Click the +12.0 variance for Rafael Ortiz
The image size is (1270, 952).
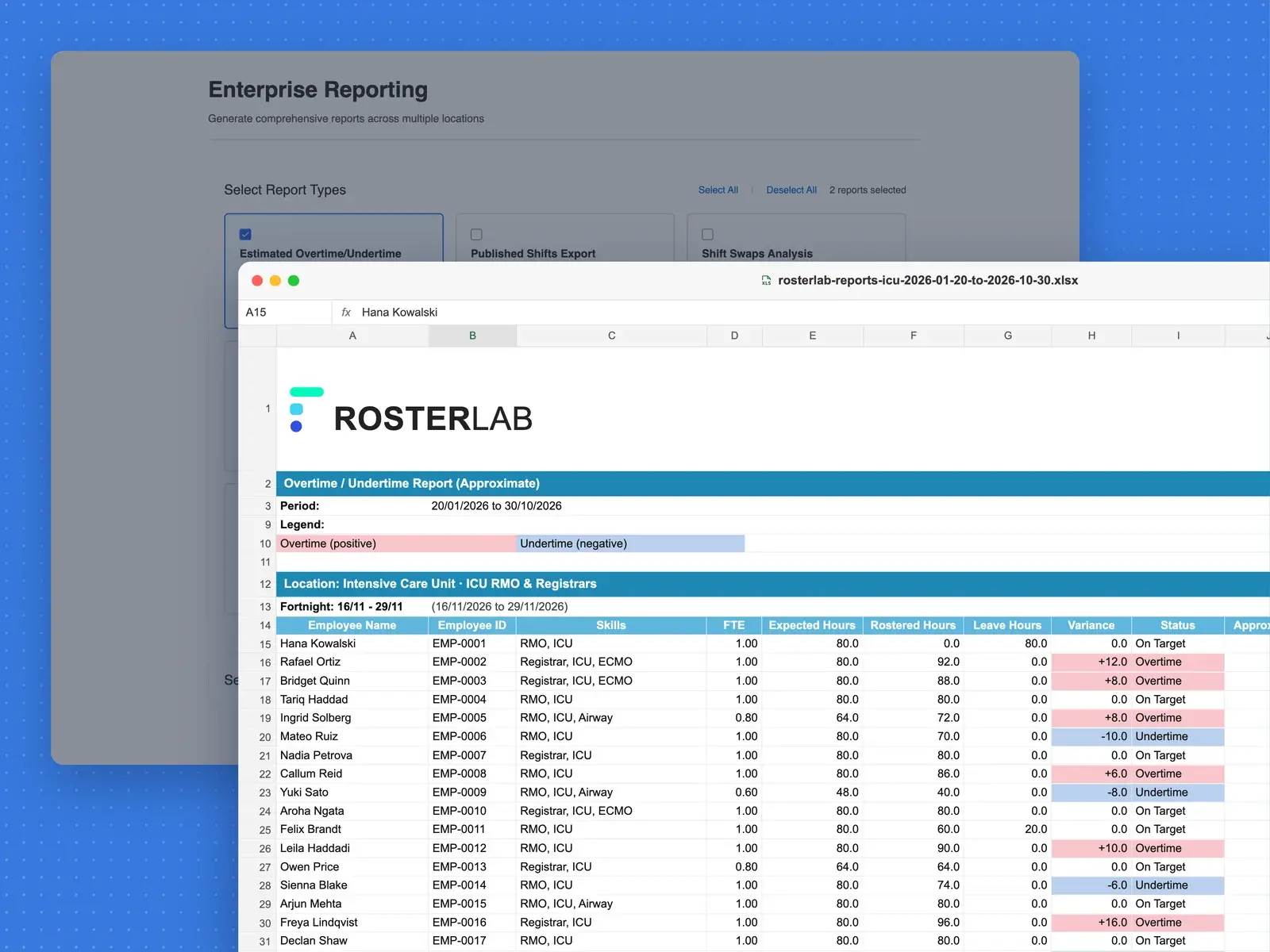[1091, 662]
